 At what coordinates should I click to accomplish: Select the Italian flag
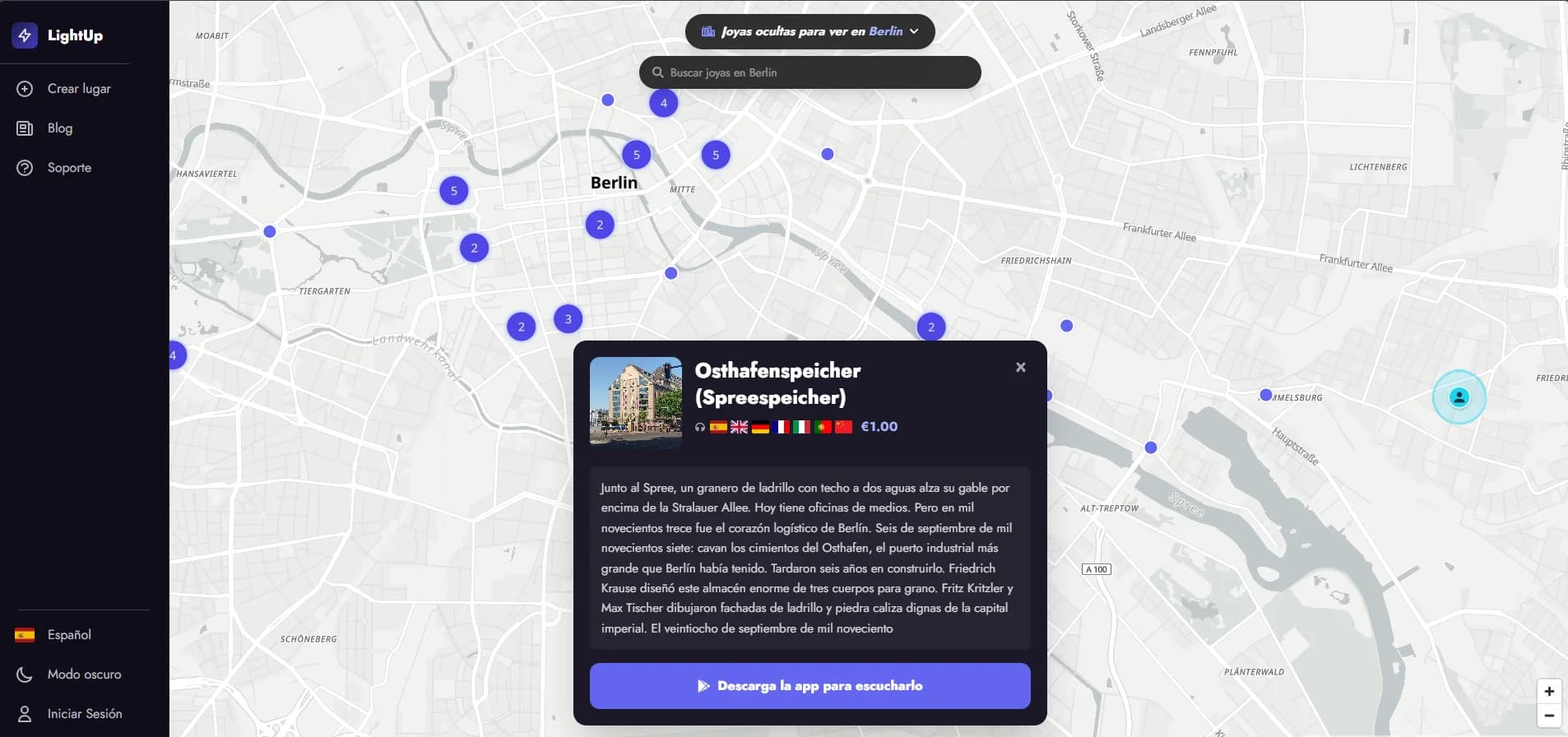801,427
